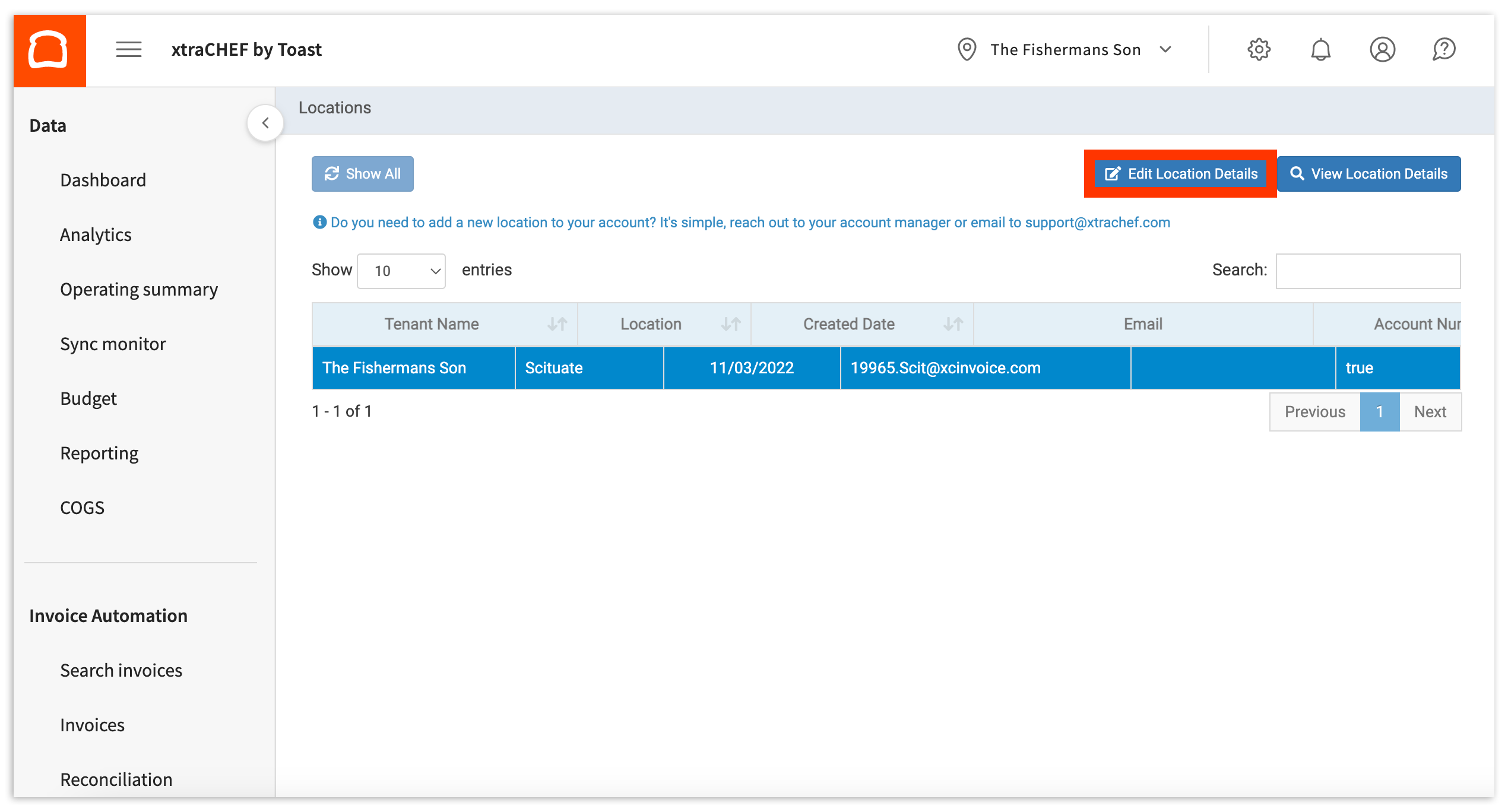Click the sidebar collapse toggle arrow
This screenshot has height=812, width=1508.
tap(265, 123)
